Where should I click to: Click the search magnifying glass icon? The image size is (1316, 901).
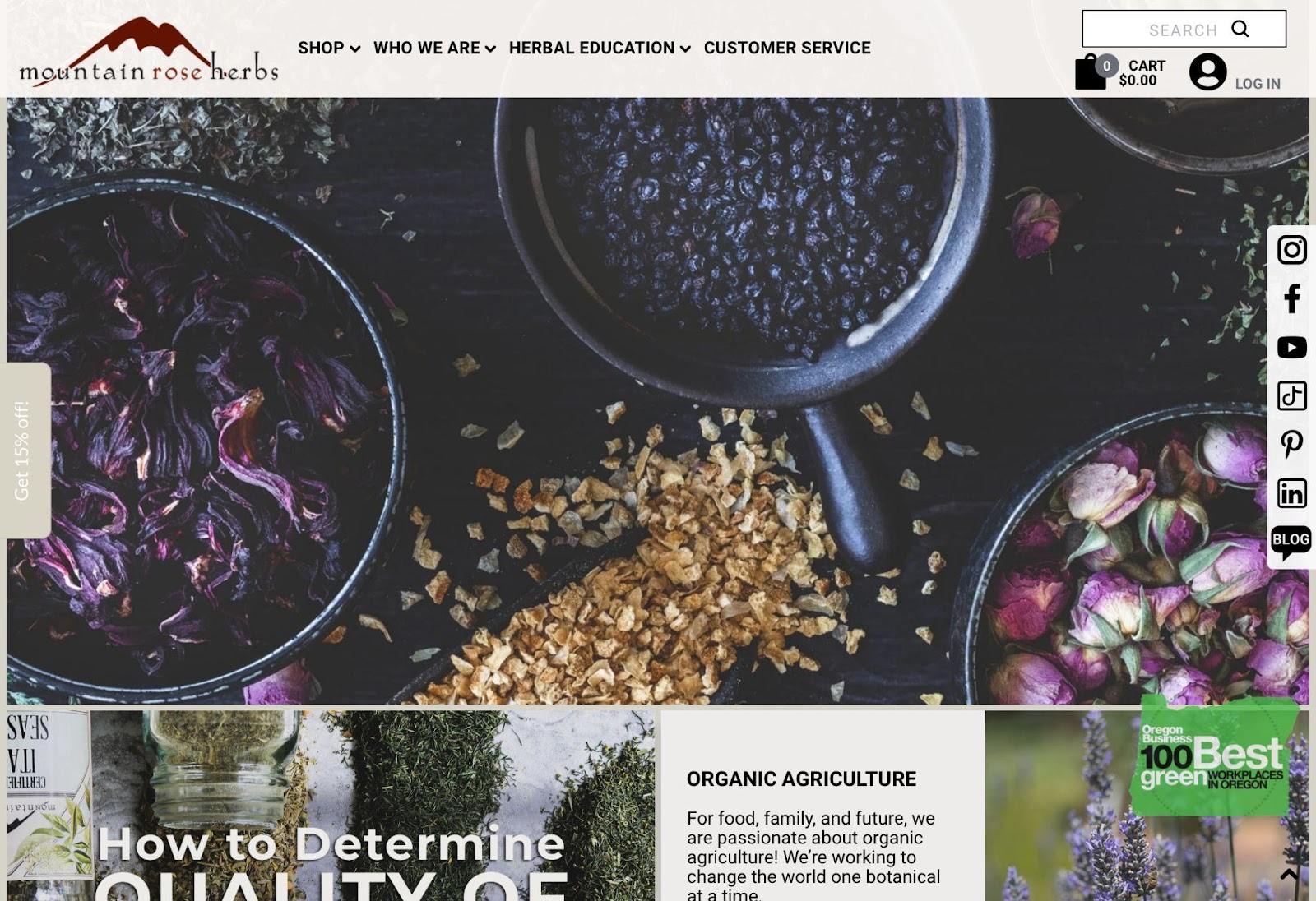coord(1240,30)
